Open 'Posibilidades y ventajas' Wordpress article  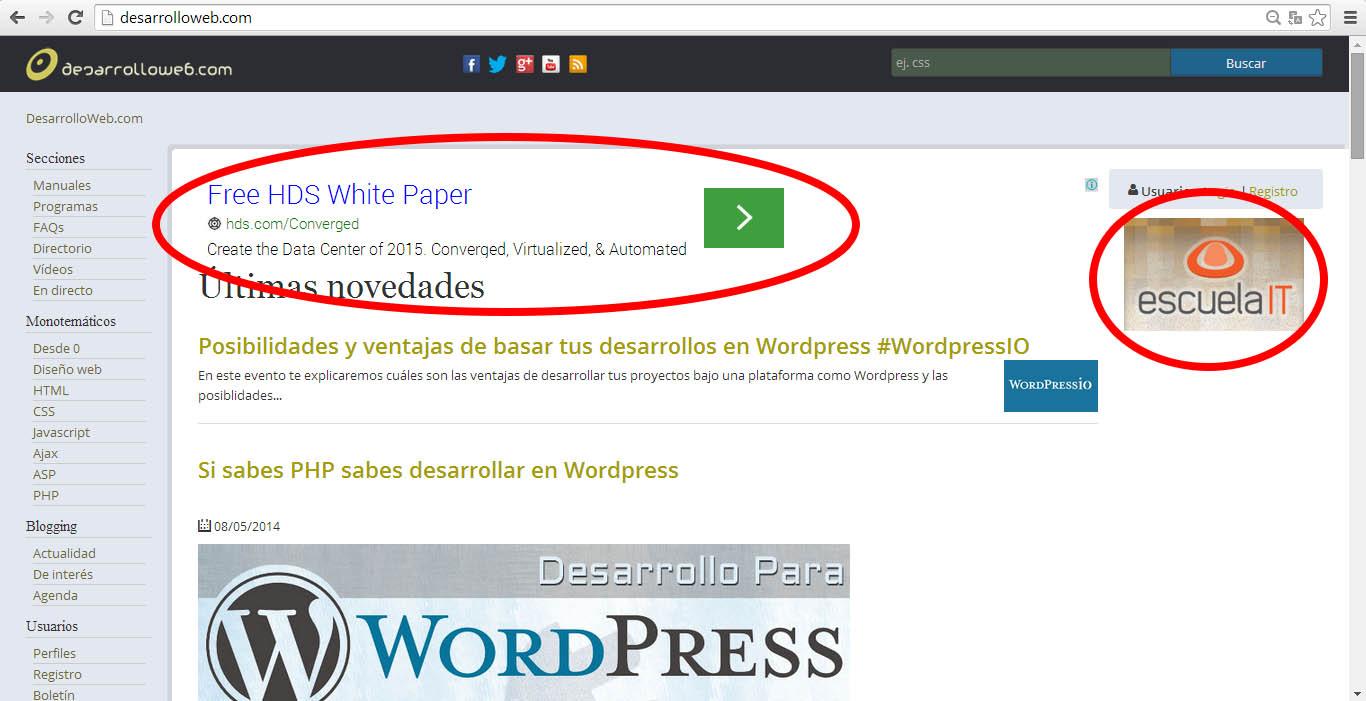613,346
